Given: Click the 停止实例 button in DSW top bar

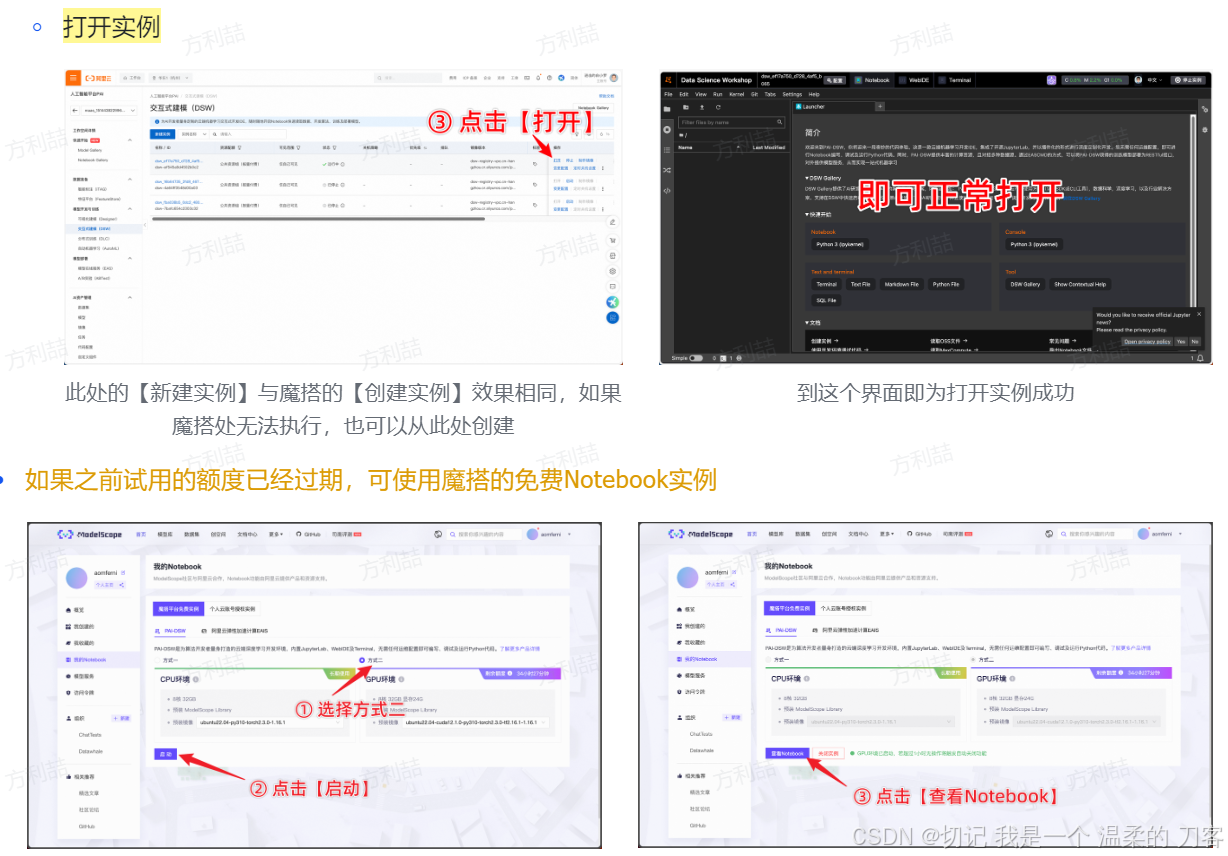Looking at the screenshot, I should (x=1188, y=80).
